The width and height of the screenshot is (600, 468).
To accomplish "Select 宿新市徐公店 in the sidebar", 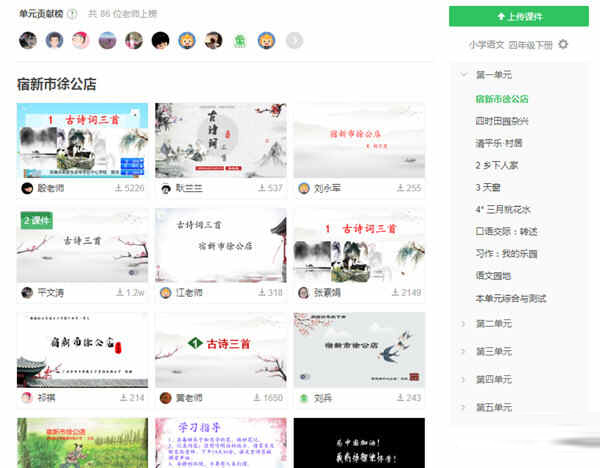I will (502, 99).
